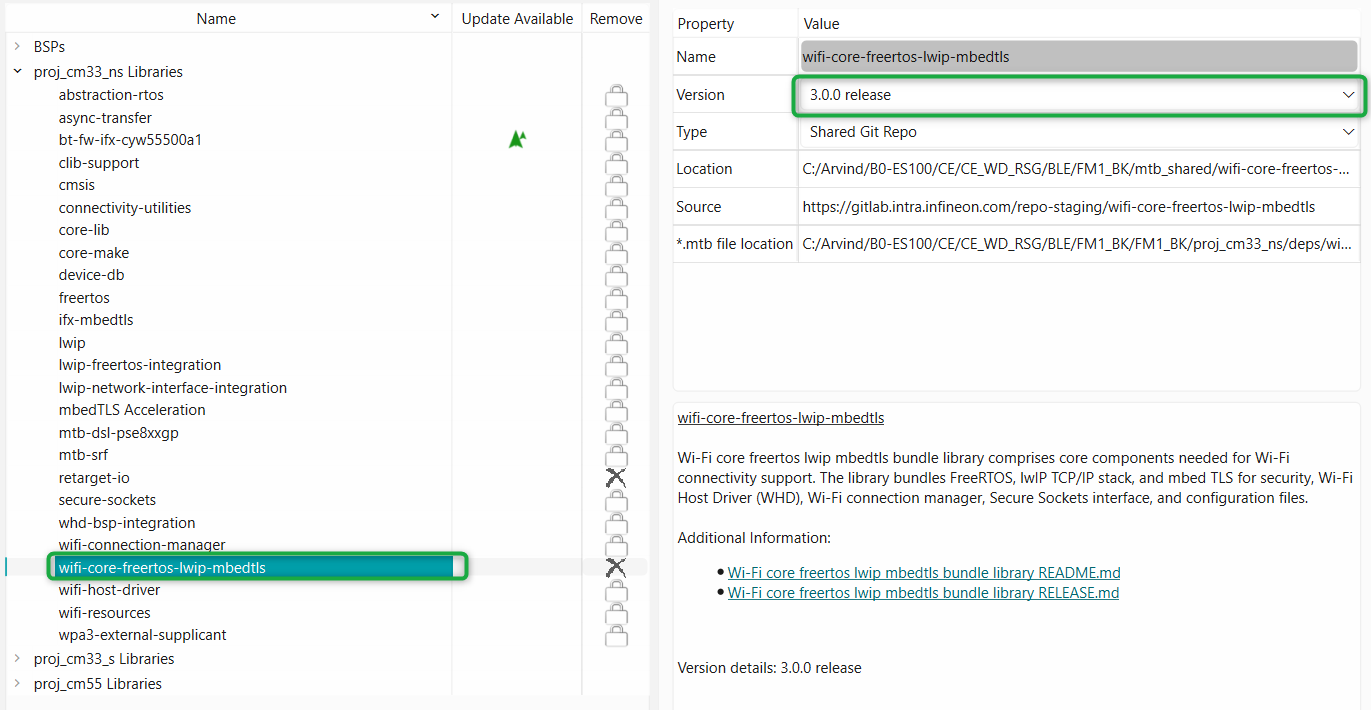Click the lock icon in the cmsis row
Image resolution: width=1371 pixels, height=710 pixels.
tap(616, 186)
